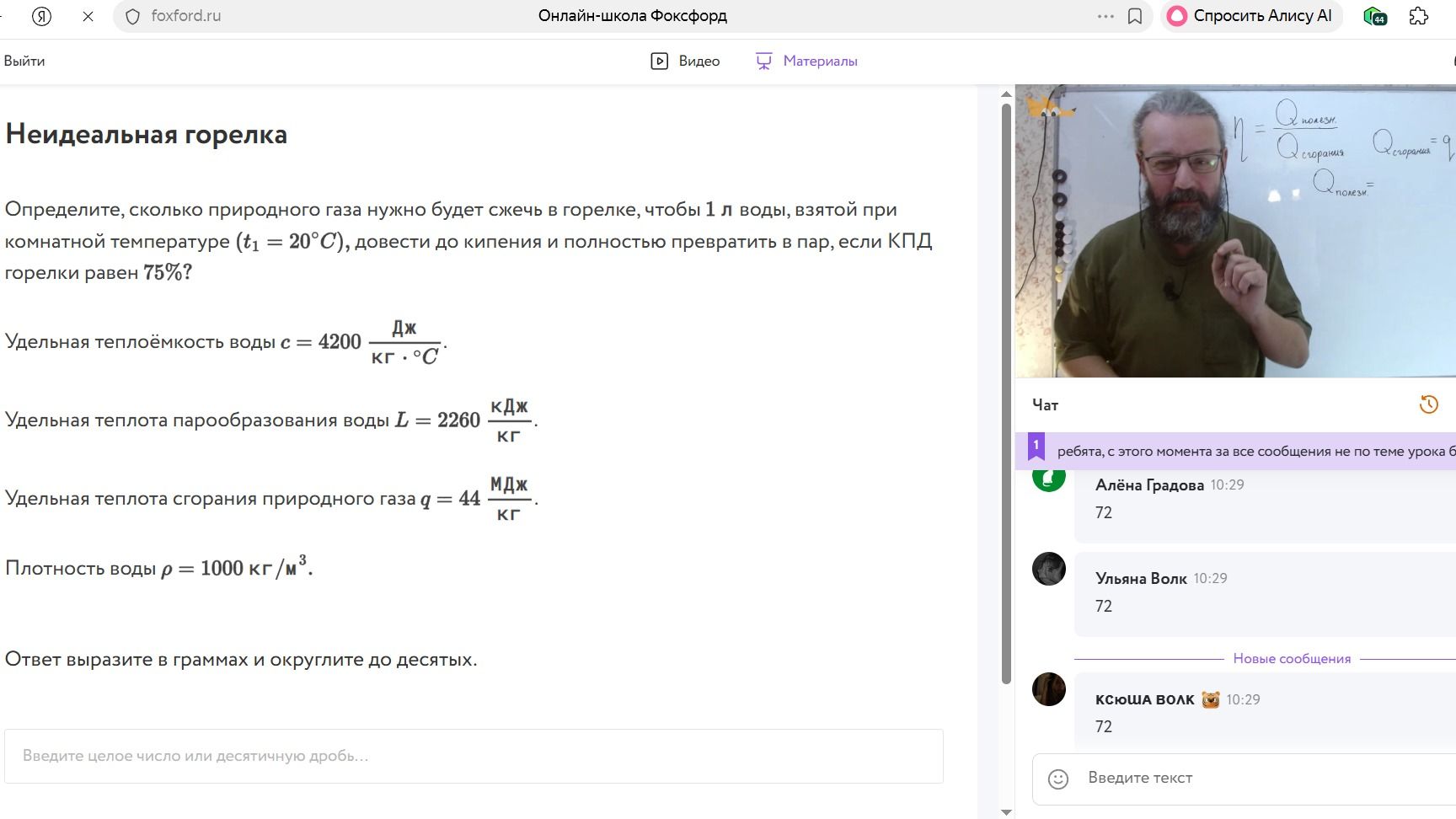Open the browser extensions puzzle icon
Image resolution: width=1456 pixels, height=819 pixels.
click(1419, 16)
